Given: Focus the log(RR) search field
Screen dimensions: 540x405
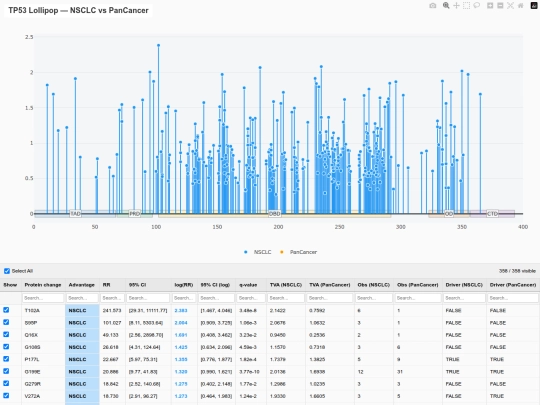Looking at the screenshot, I should (x=184, y=298).
